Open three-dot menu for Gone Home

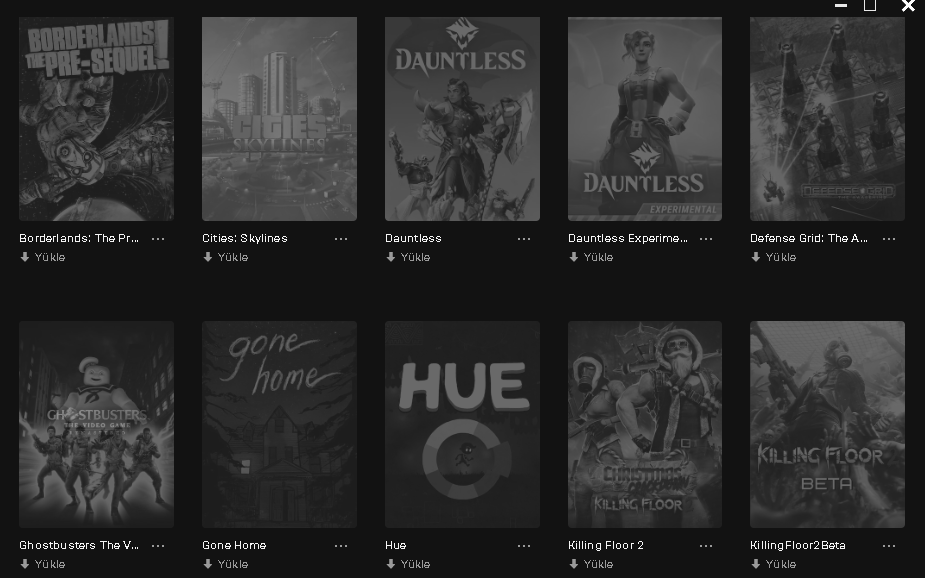tap(340, 546)
